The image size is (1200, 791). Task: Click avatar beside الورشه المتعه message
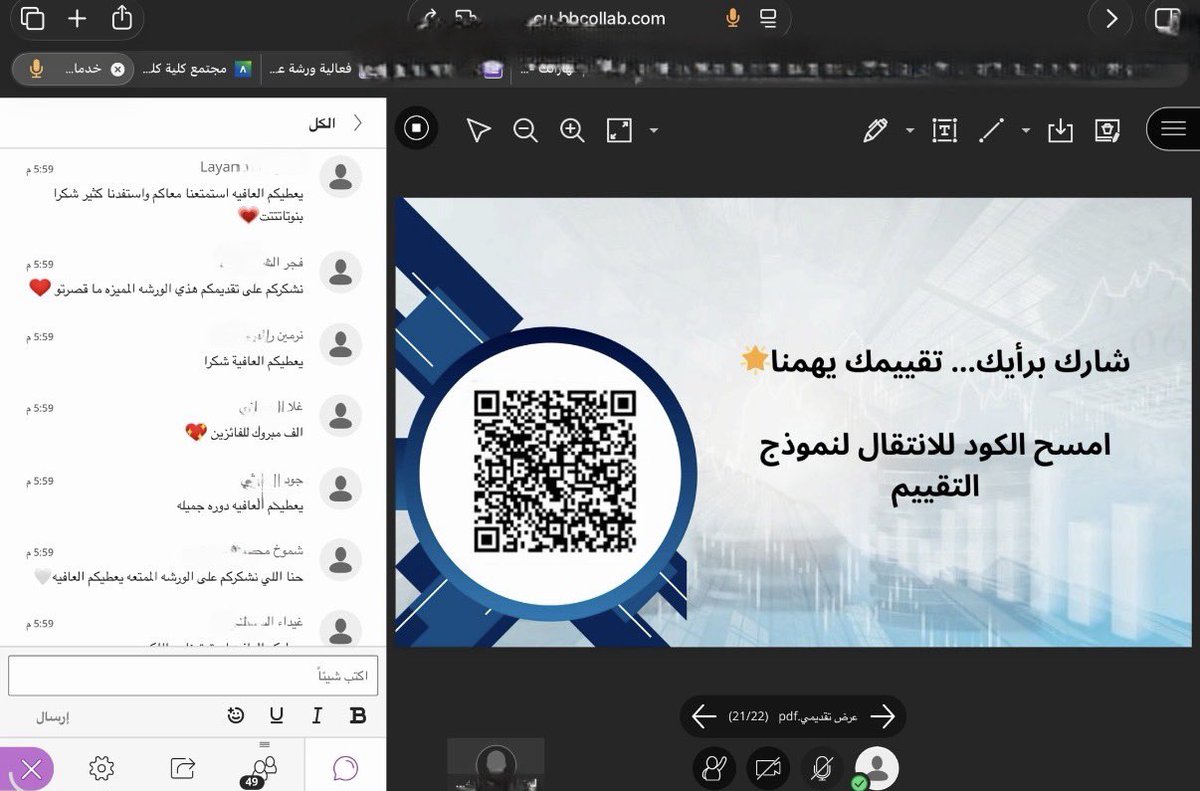coord(340,558)
